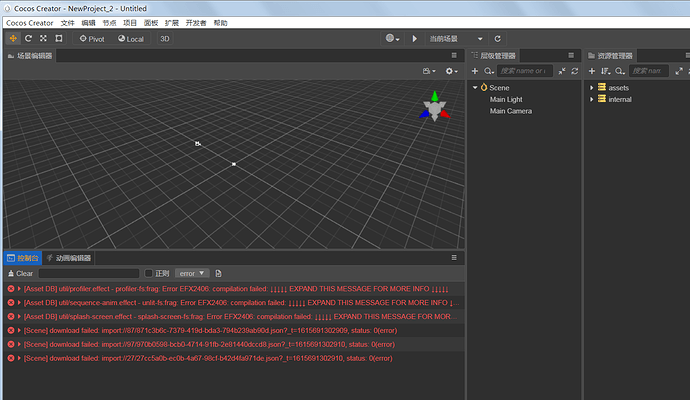Screen dimensions: 690x400
Task: Toggle Pivot gizmo mode
Action: (x=92, y=39)
